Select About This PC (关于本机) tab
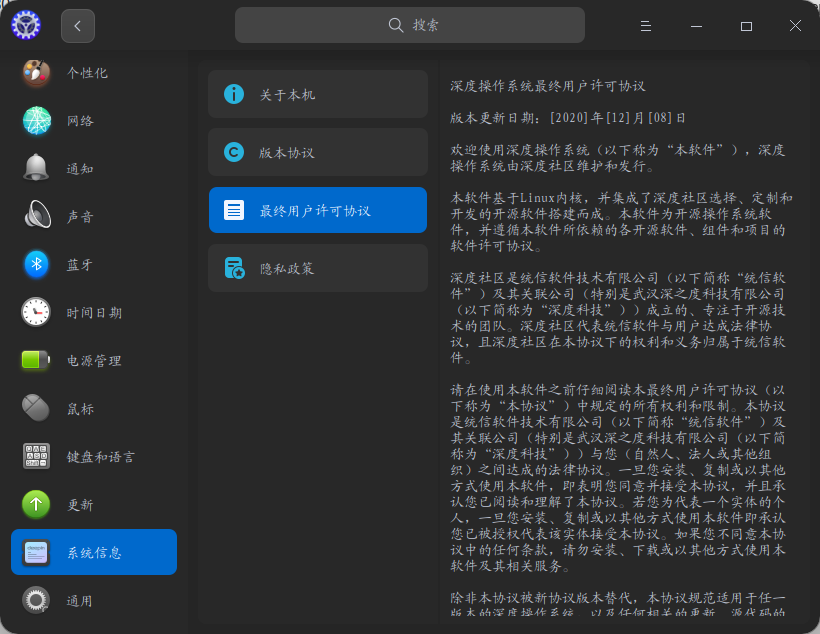The width and height of the screenshot is (820, 634). (317, 94)
